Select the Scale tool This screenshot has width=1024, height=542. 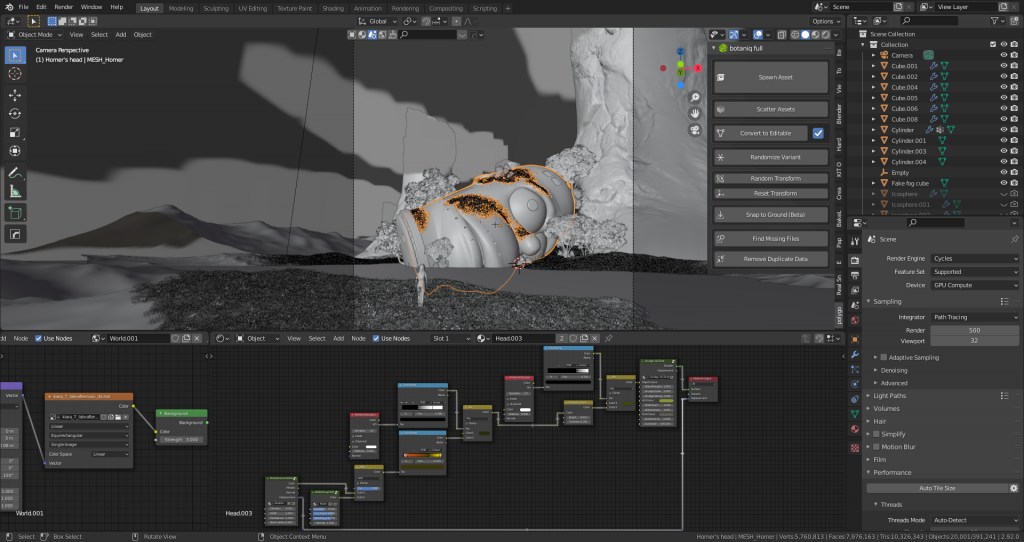pyautogui.click(x=15, y=133)
